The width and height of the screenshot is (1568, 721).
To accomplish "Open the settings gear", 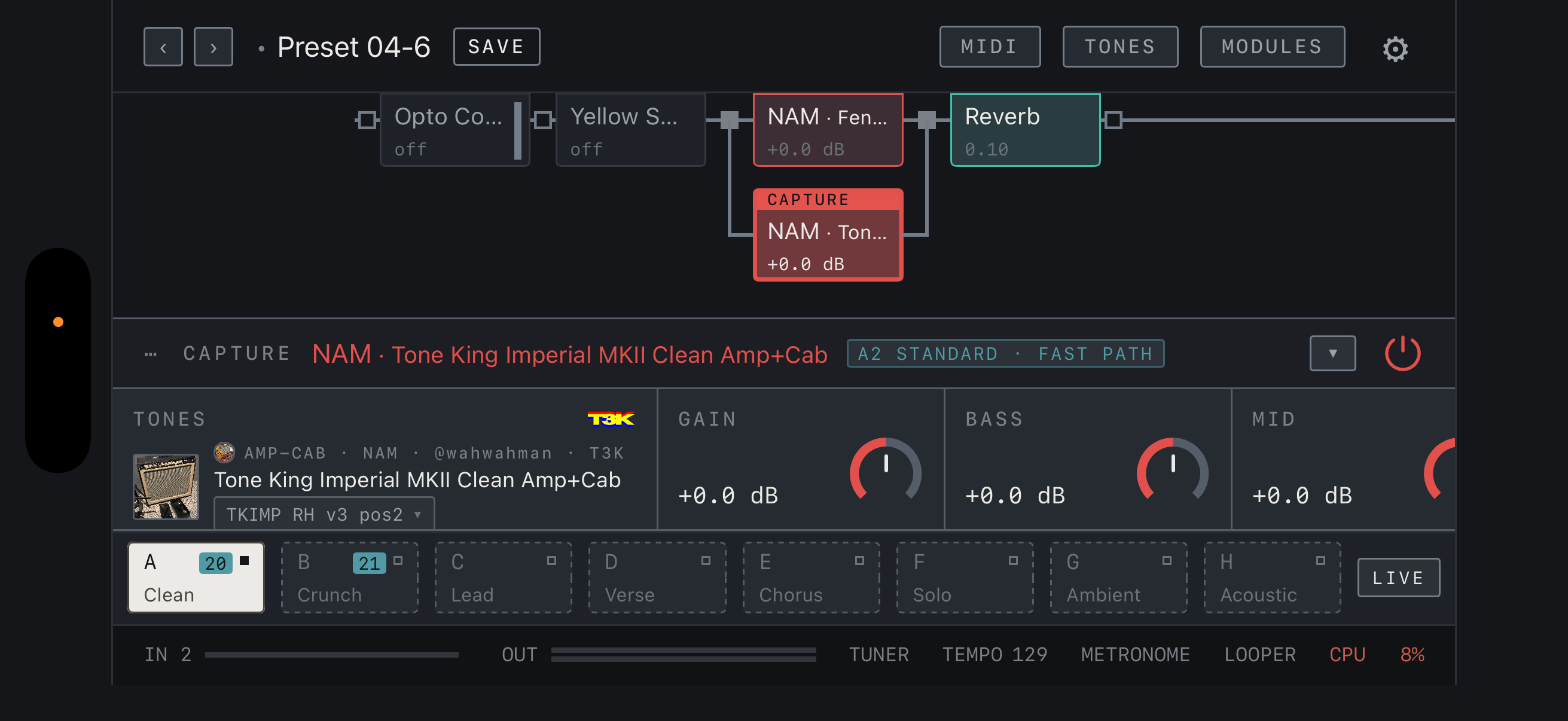I will 1395,48.
